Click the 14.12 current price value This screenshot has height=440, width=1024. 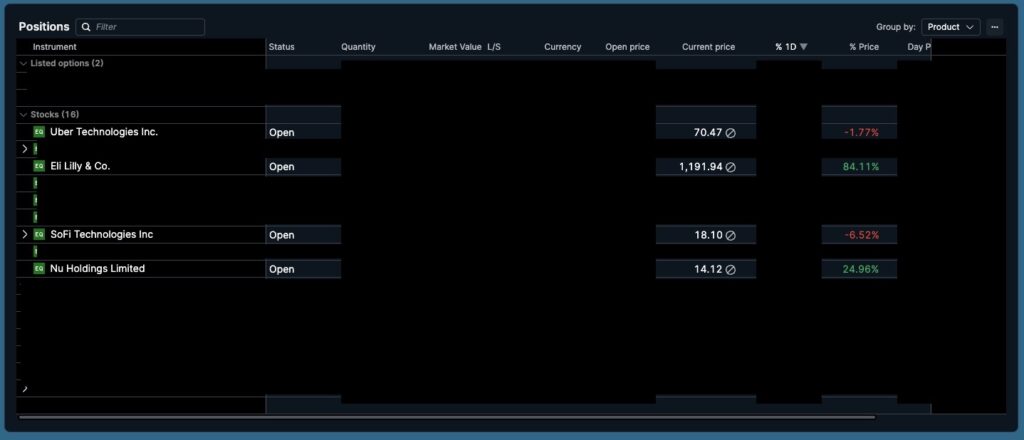click(709, 269)
